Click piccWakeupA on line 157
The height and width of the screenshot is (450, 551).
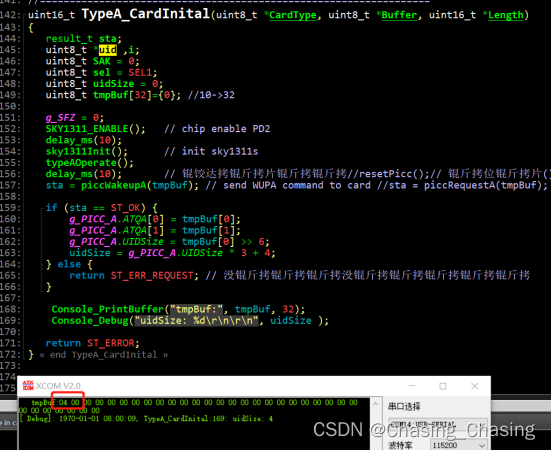pyautogui.click(x=114, y=185)
